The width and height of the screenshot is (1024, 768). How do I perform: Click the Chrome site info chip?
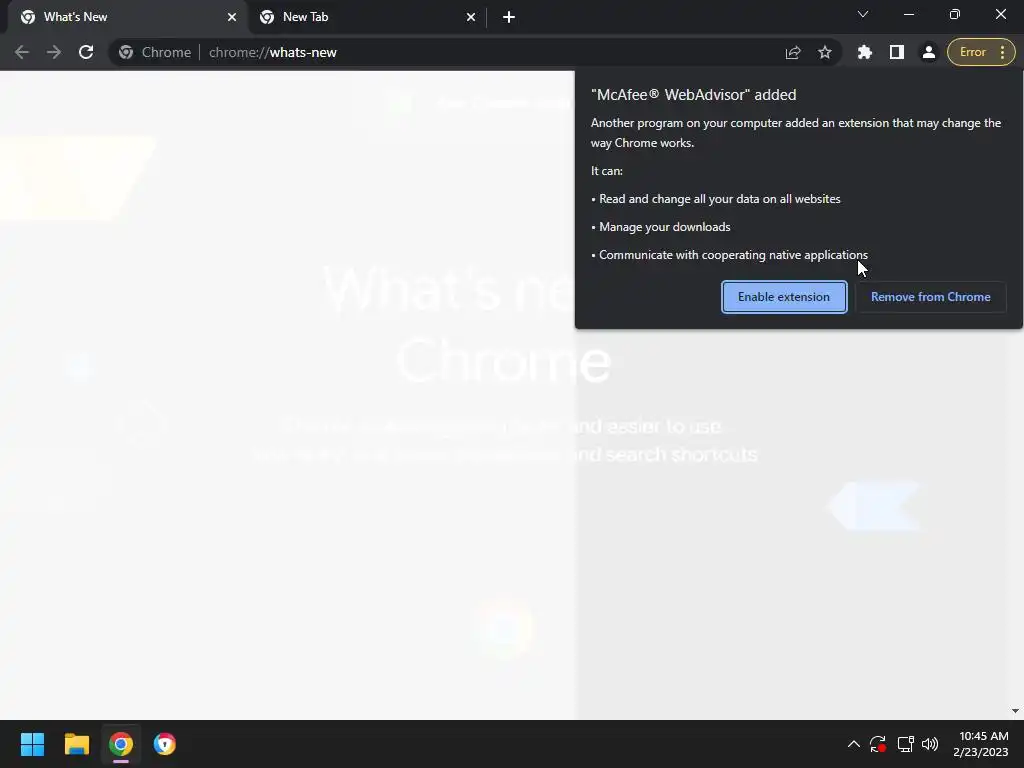[155, 52]
